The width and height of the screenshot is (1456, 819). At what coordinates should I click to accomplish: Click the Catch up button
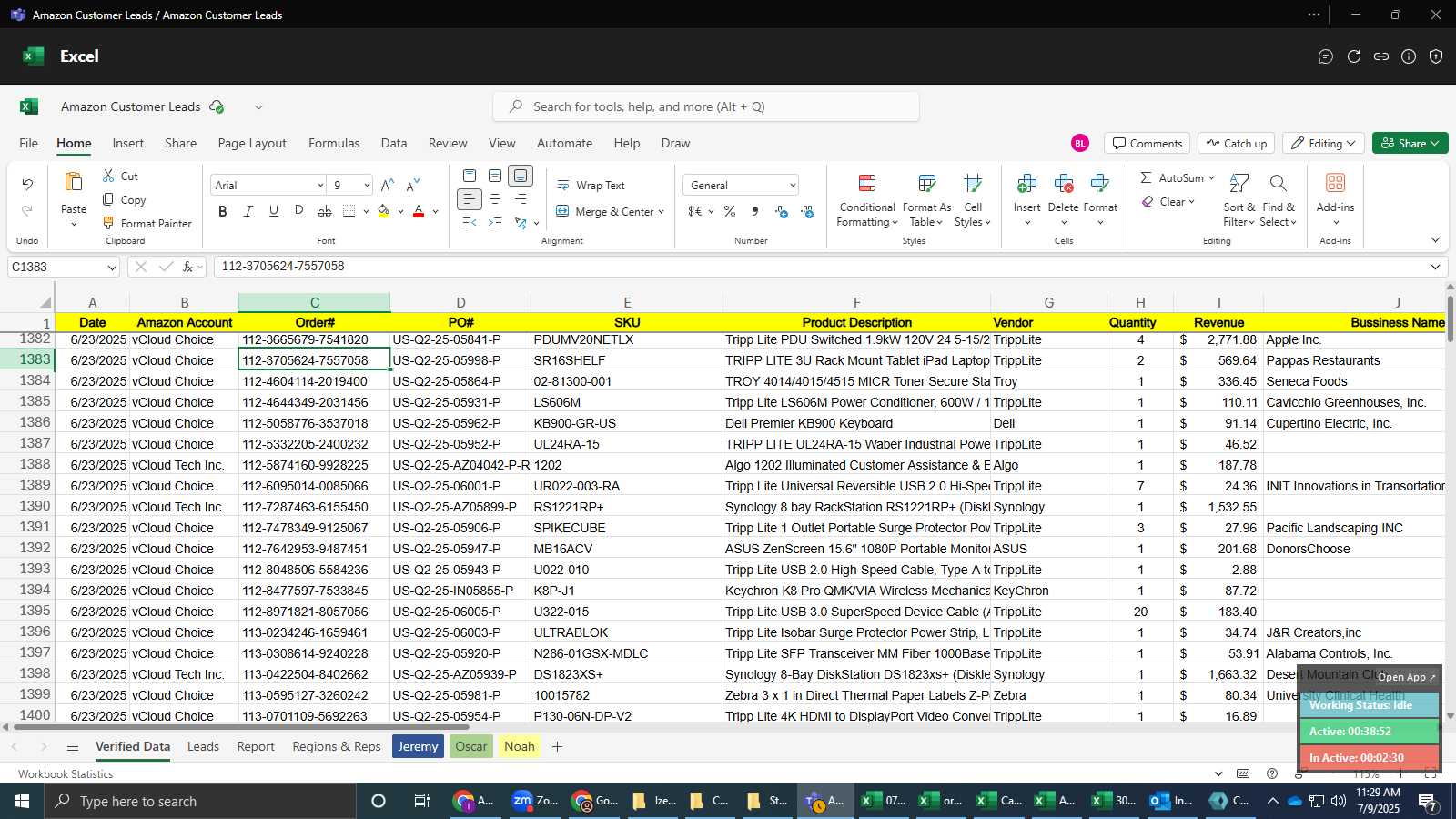(1236, 143)
